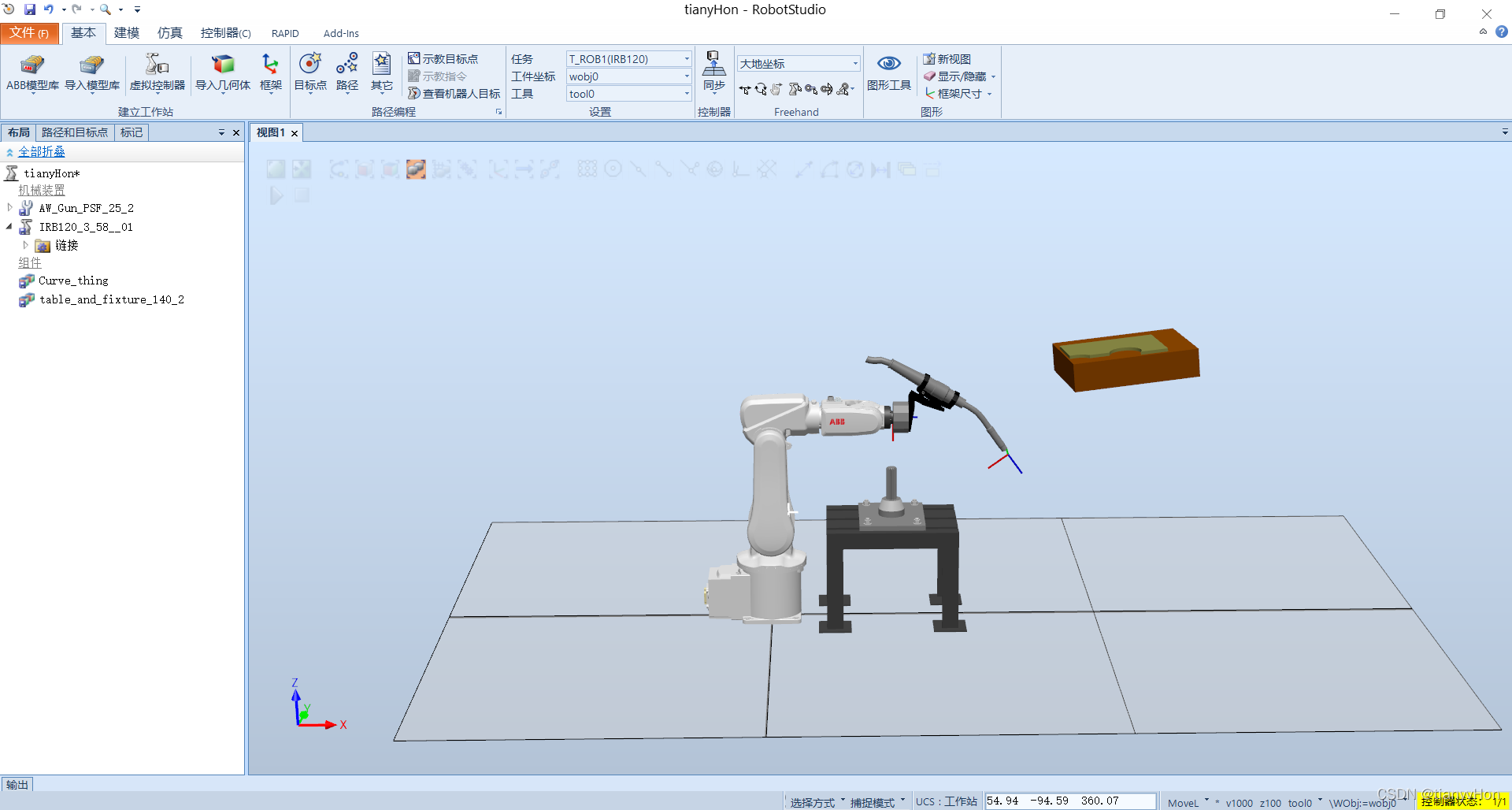Viewport: 1512px width, 810px height.
Task: Undo with the quick access undo icon
Action: (49, 9)
